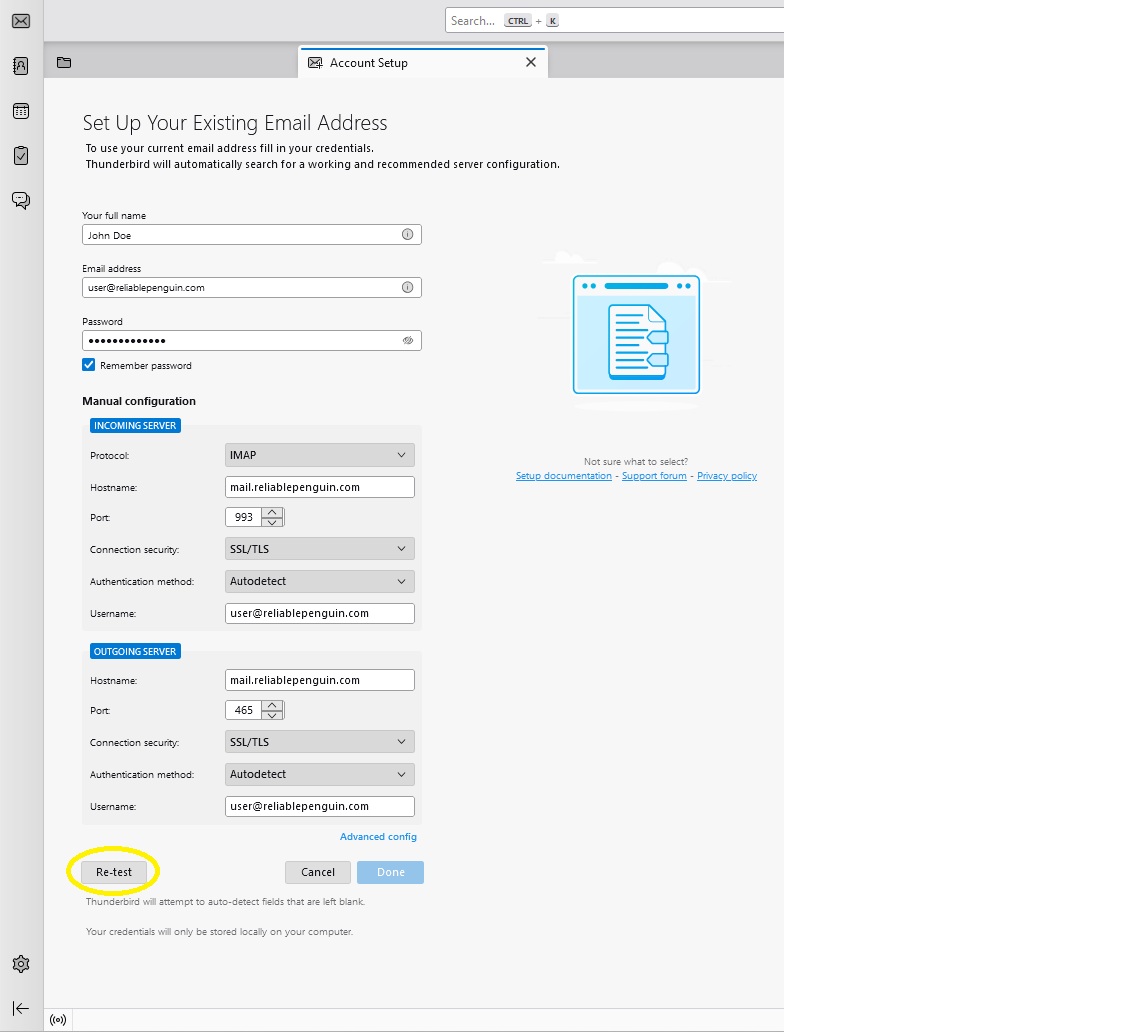Open the Address Book icon

click(x=20, y=66)
